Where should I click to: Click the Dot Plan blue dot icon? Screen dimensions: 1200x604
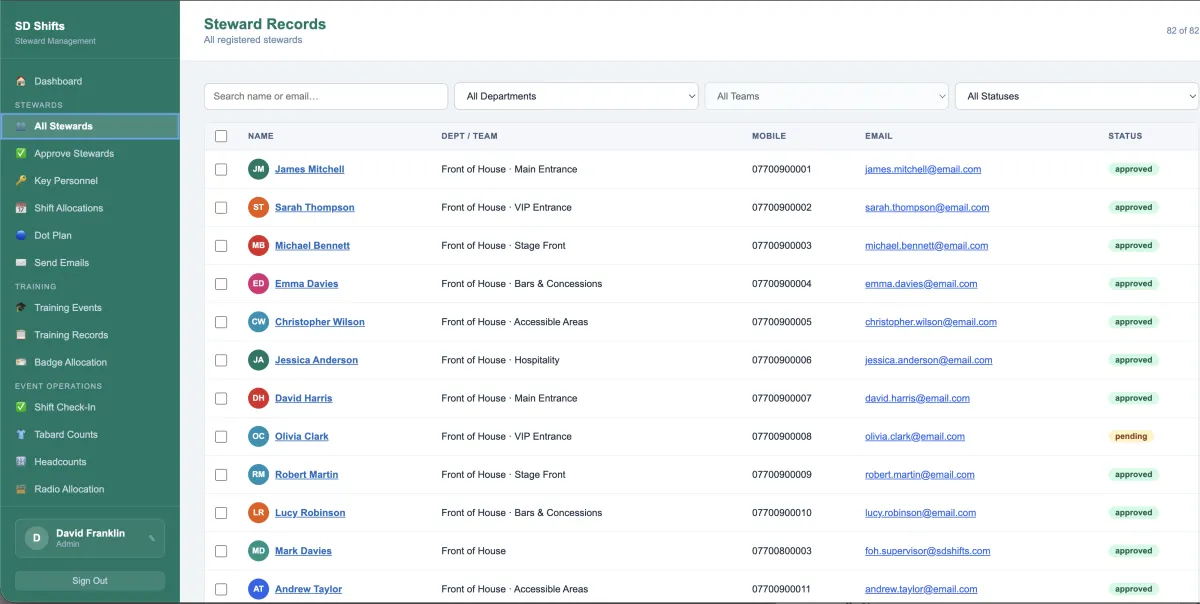click(21, 236)
